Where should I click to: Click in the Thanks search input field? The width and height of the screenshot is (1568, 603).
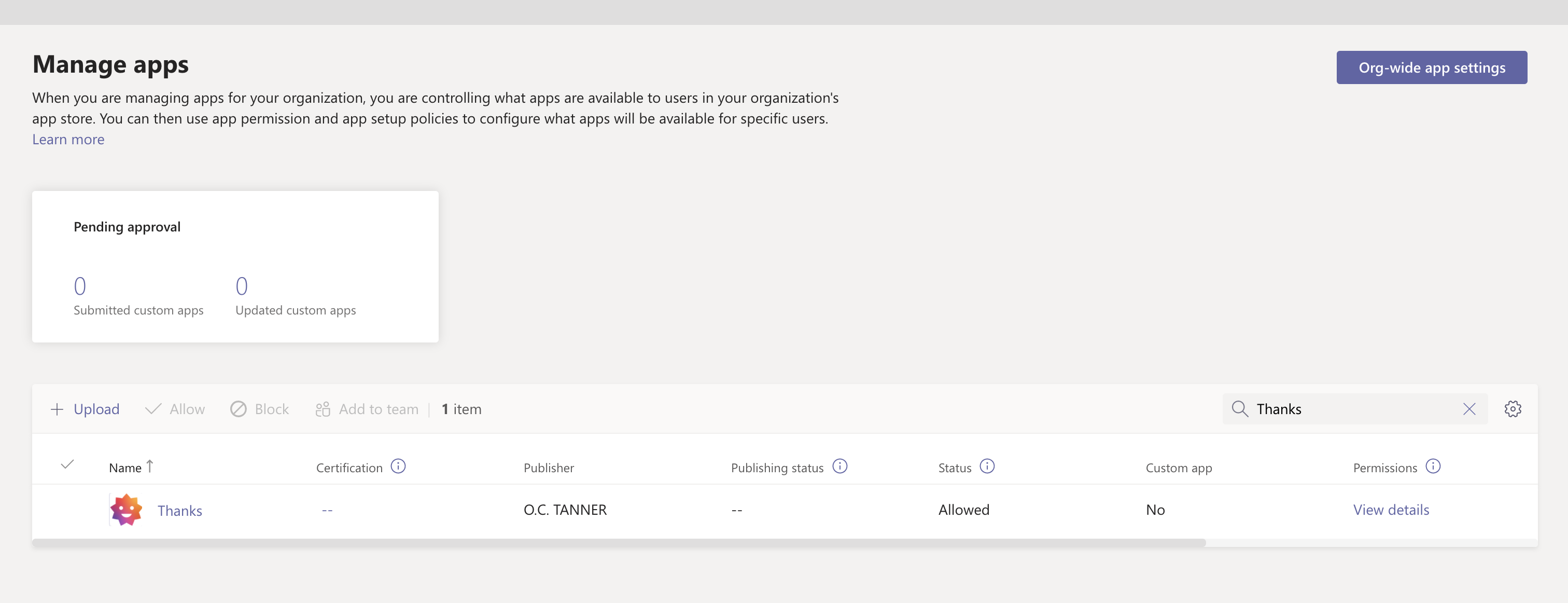[x=1351, y=409]
